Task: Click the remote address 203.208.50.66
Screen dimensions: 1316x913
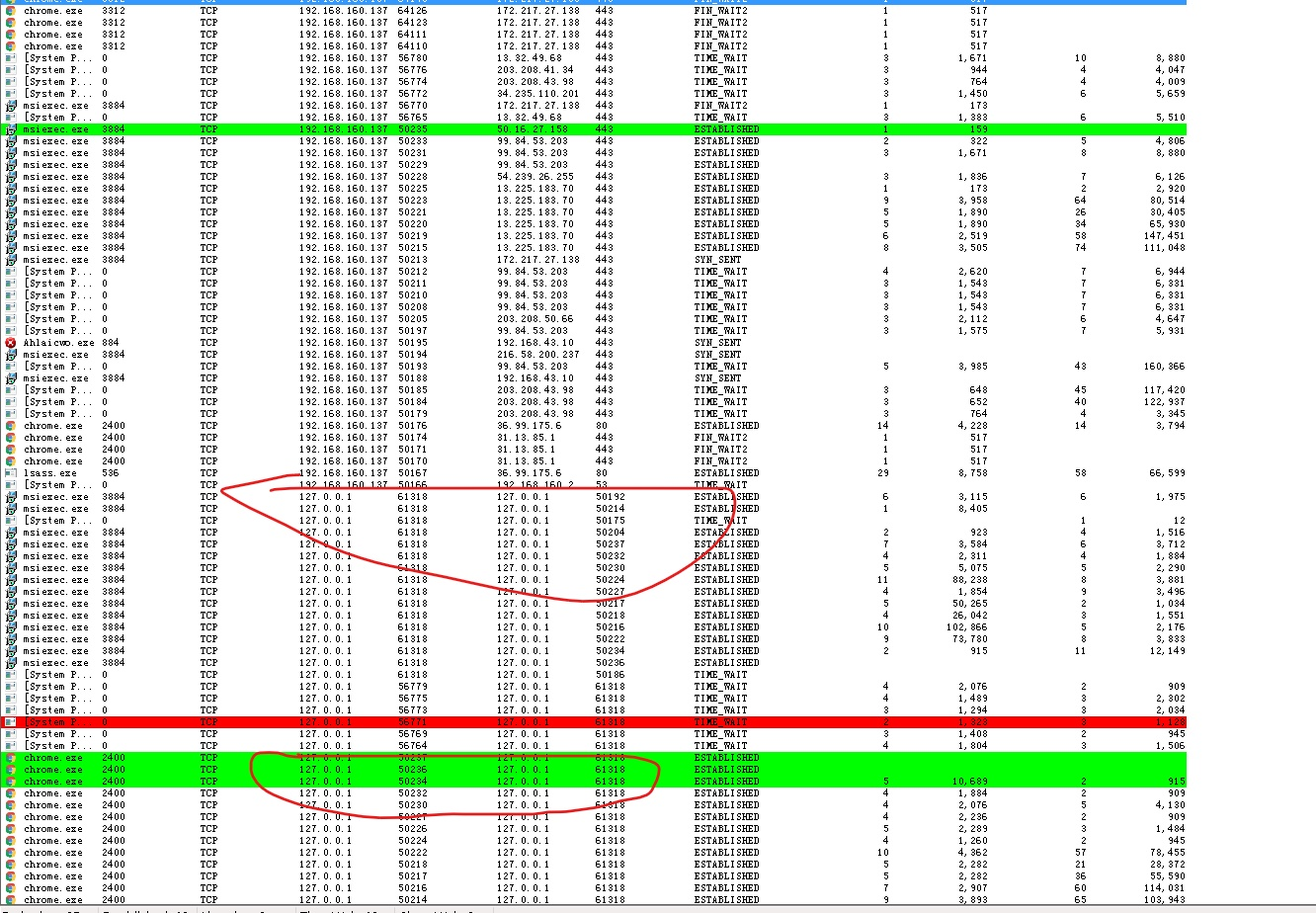Action: (x=535, y=318)
